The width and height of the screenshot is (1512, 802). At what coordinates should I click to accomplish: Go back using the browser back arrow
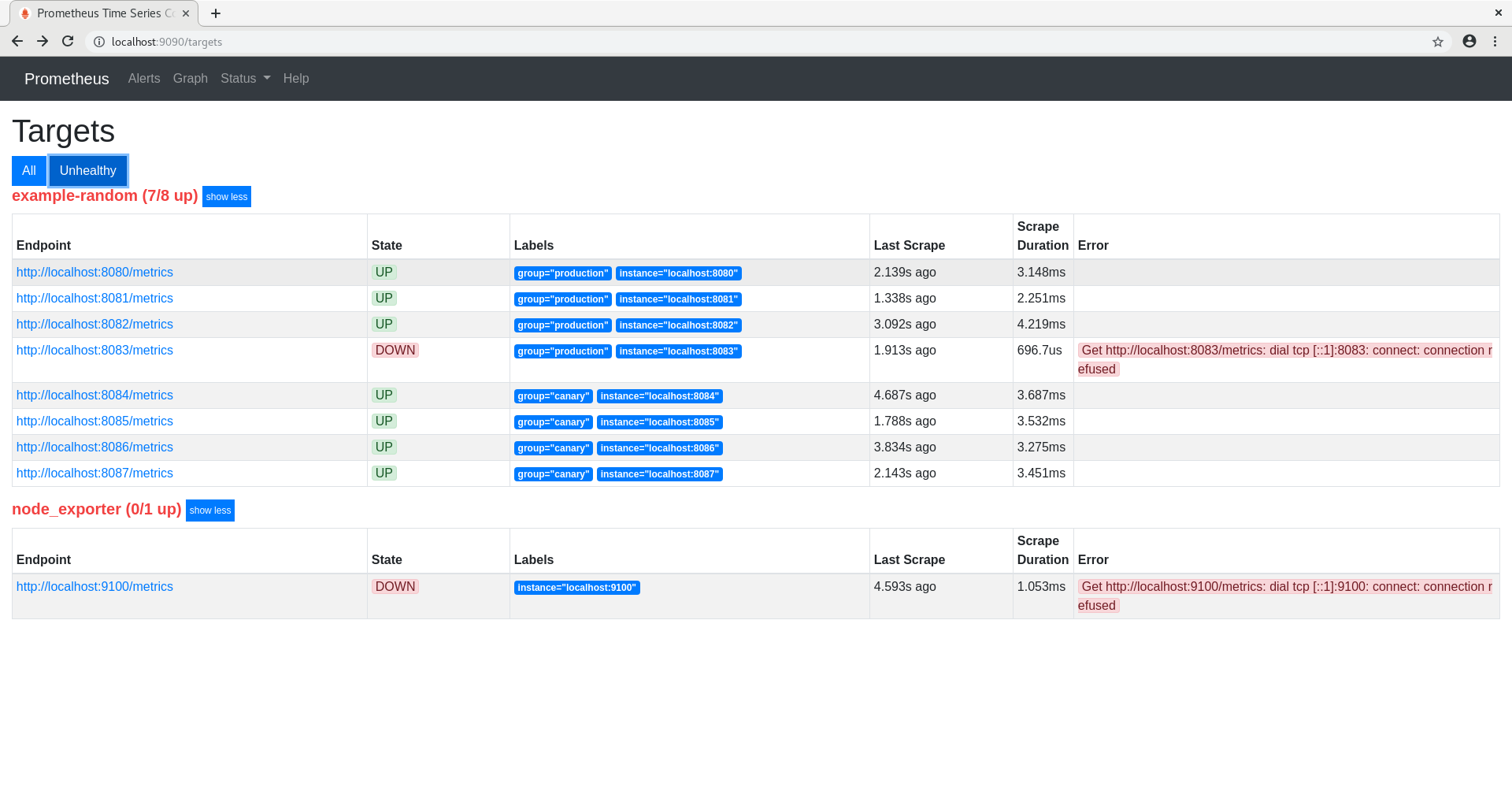tap(17, 41)
